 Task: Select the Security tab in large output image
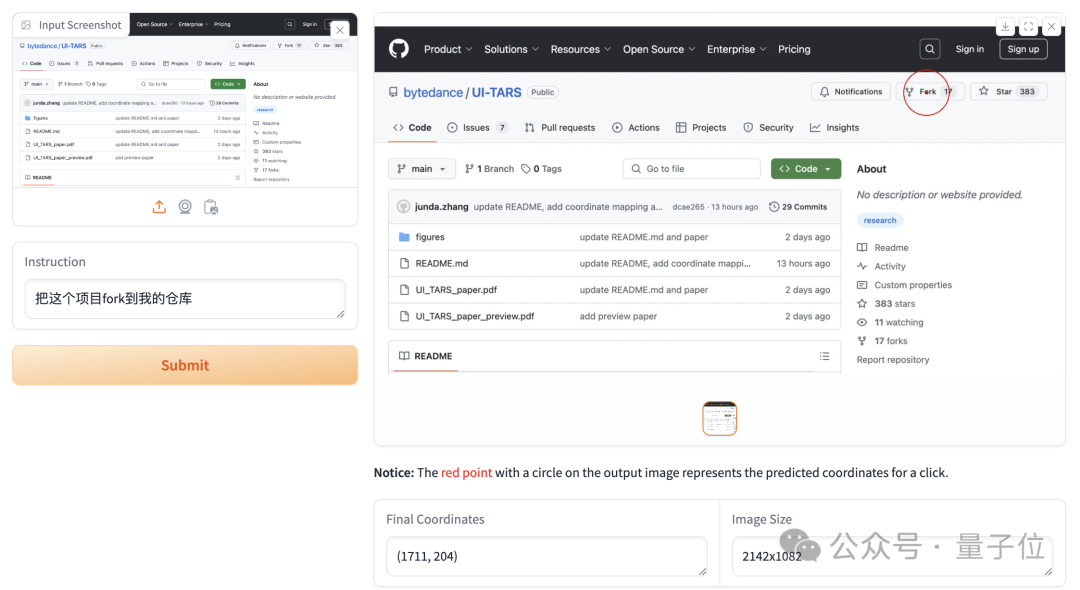click(x=768, y=127)
